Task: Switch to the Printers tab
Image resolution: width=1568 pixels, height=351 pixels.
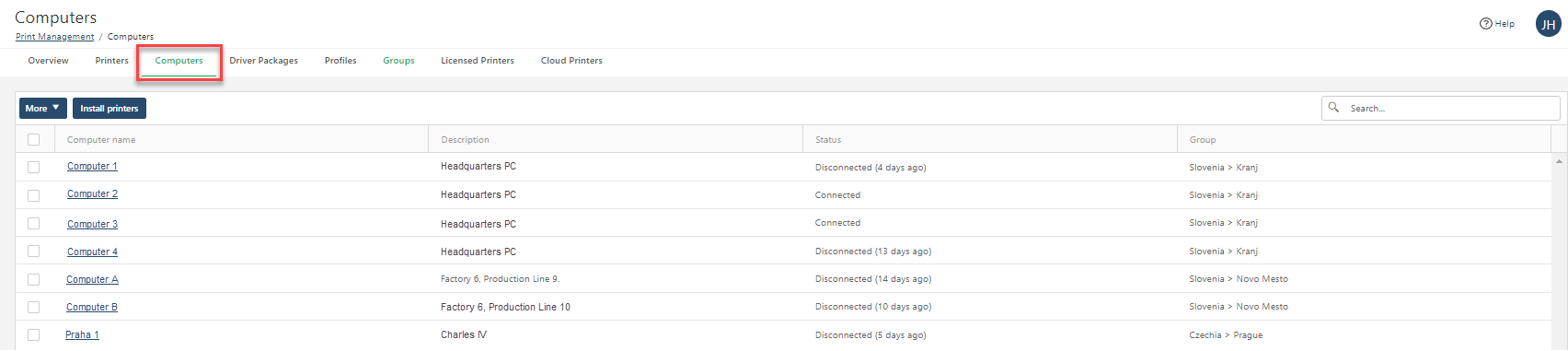Action: point(111,61)
